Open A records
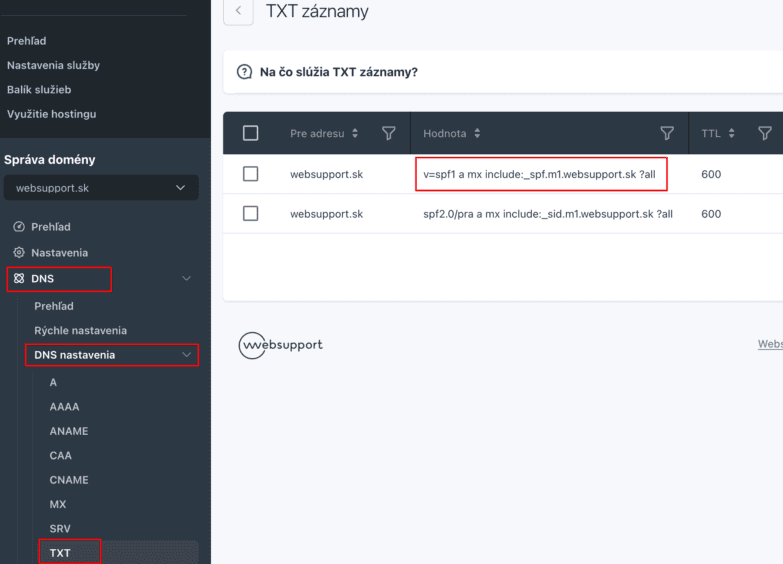 (x=53, y=383)
